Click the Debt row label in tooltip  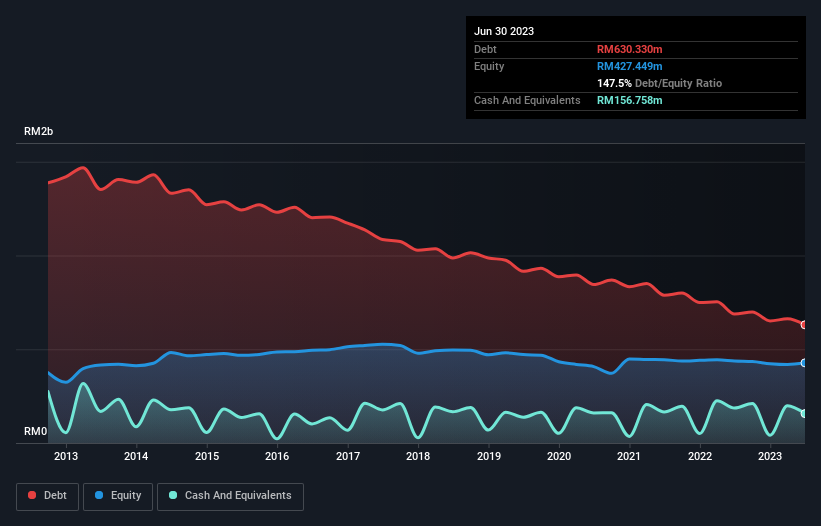tap(485, 49)
